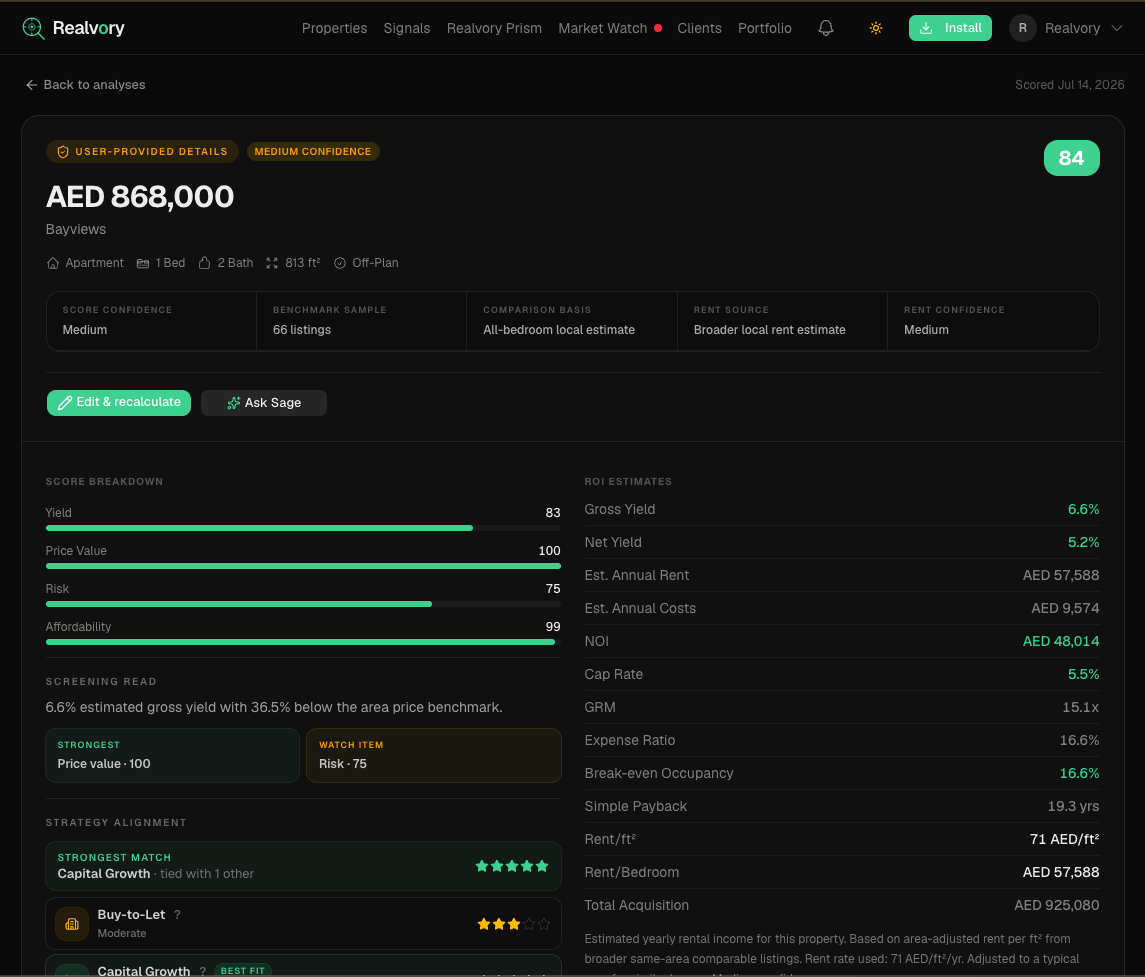
Task: Expand the Realvory account dropdown chevron
Action: tap(1117, 28)
